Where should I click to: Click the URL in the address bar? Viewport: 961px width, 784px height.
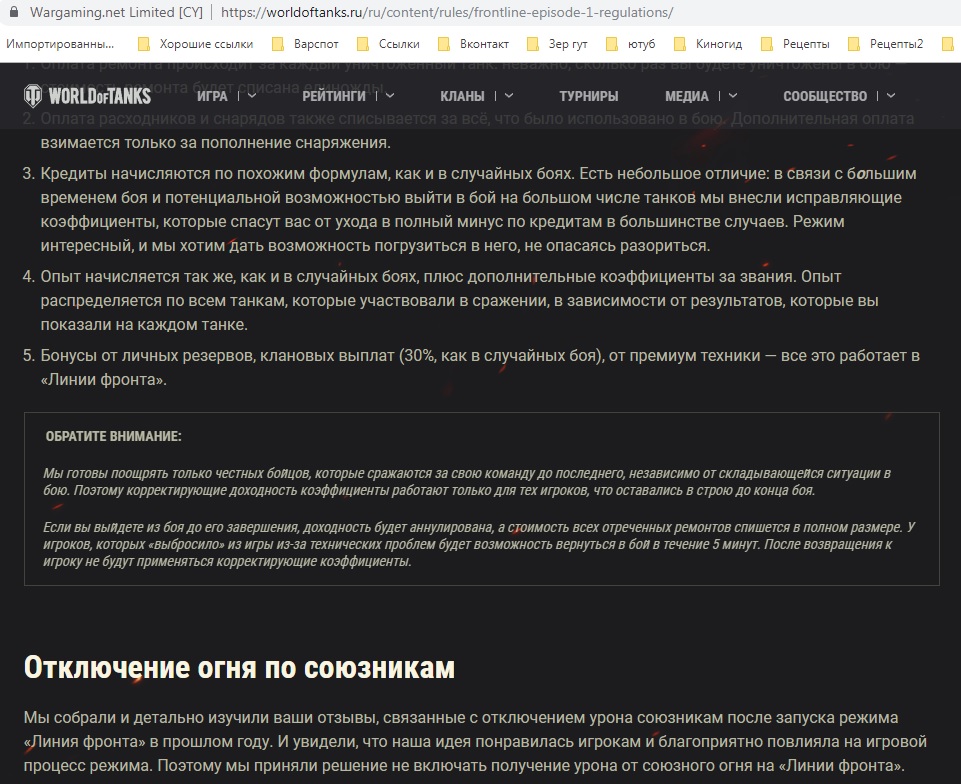tap(447, 12)
